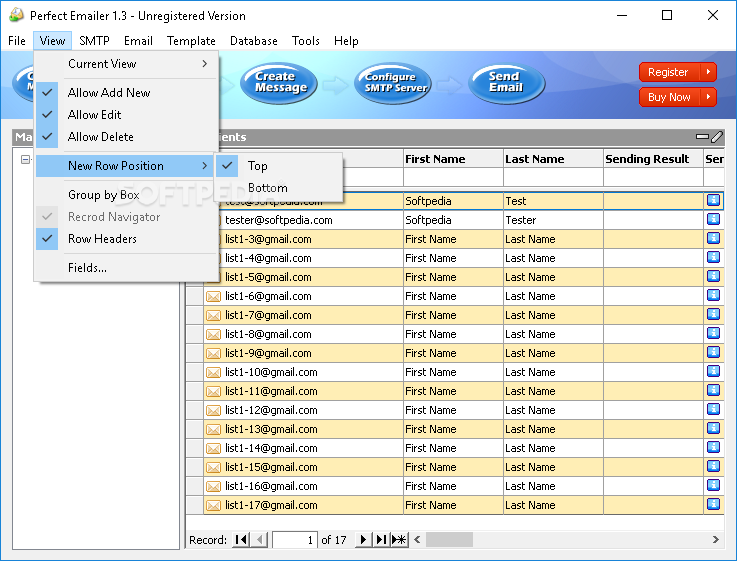Click the scroll right arrow of horizontal scrollbar

point(715,539)
